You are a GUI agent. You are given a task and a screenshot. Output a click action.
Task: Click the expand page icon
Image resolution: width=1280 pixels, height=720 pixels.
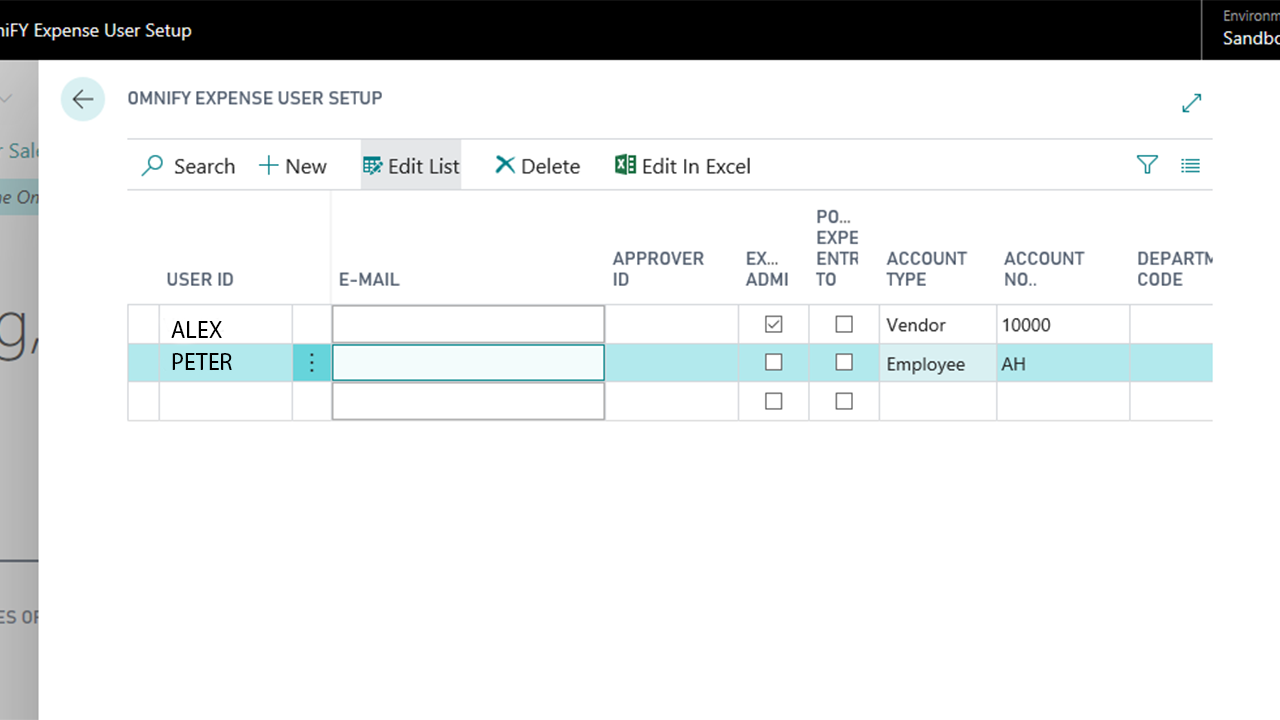(x=1191, y=102)
